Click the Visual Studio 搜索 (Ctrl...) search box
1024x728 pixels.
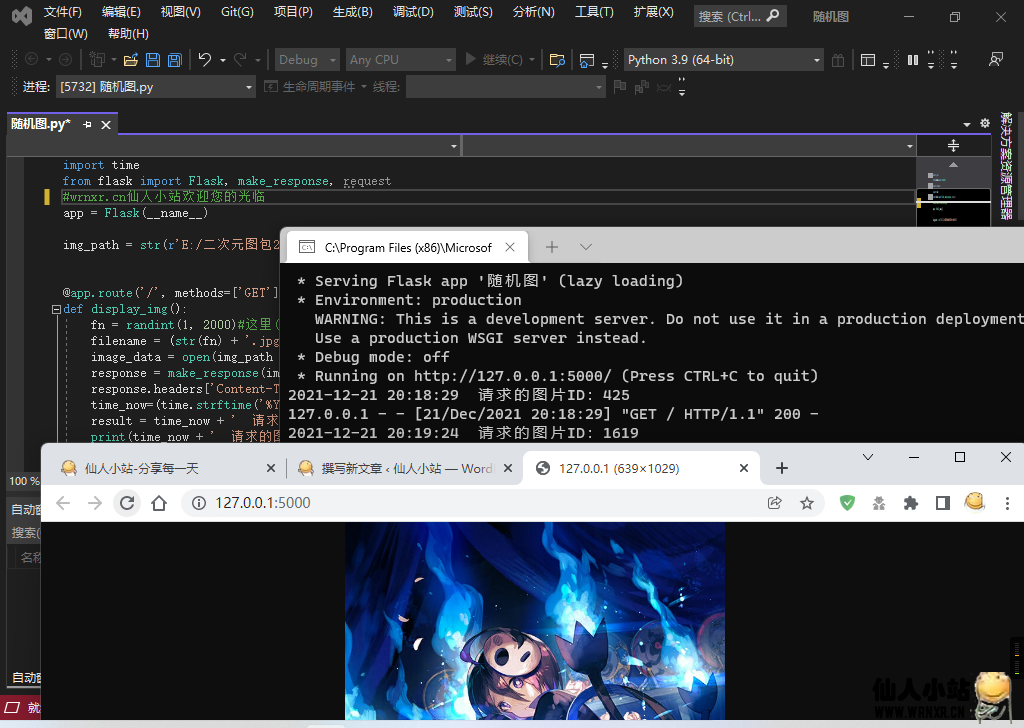pos(739,16)
